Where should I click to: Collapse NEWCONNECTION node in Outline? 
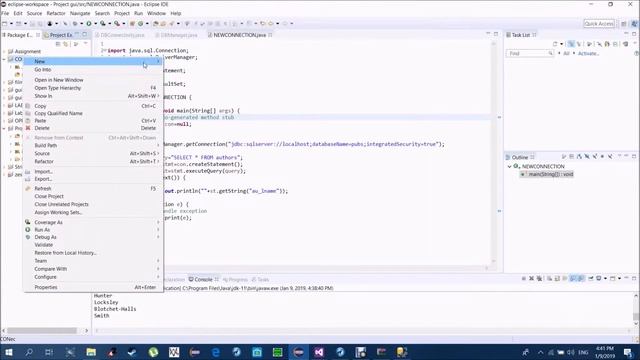[509, 167]
